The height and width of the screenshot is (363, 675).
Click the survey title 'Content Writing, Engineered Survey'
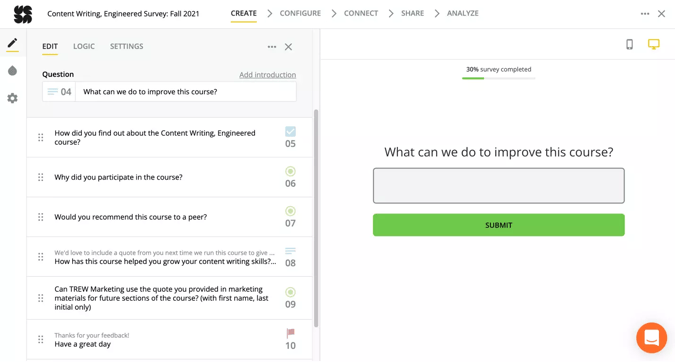tap(123, 14)
